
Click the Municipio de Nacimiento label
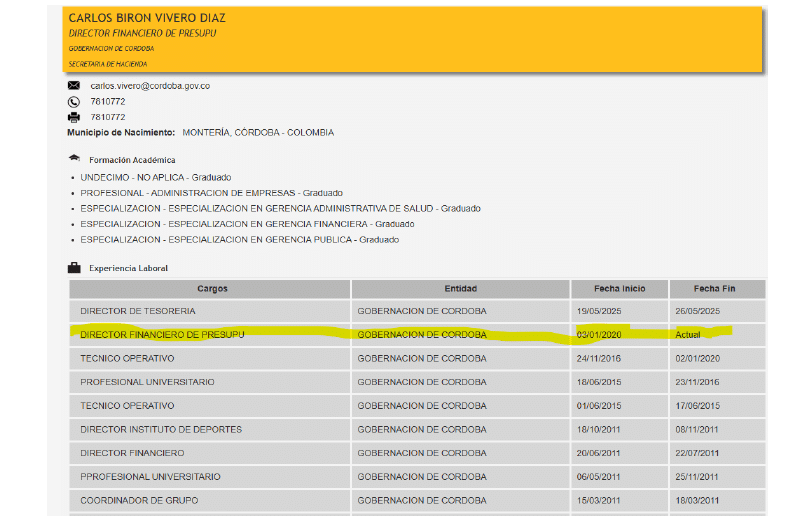click(121, 133)
